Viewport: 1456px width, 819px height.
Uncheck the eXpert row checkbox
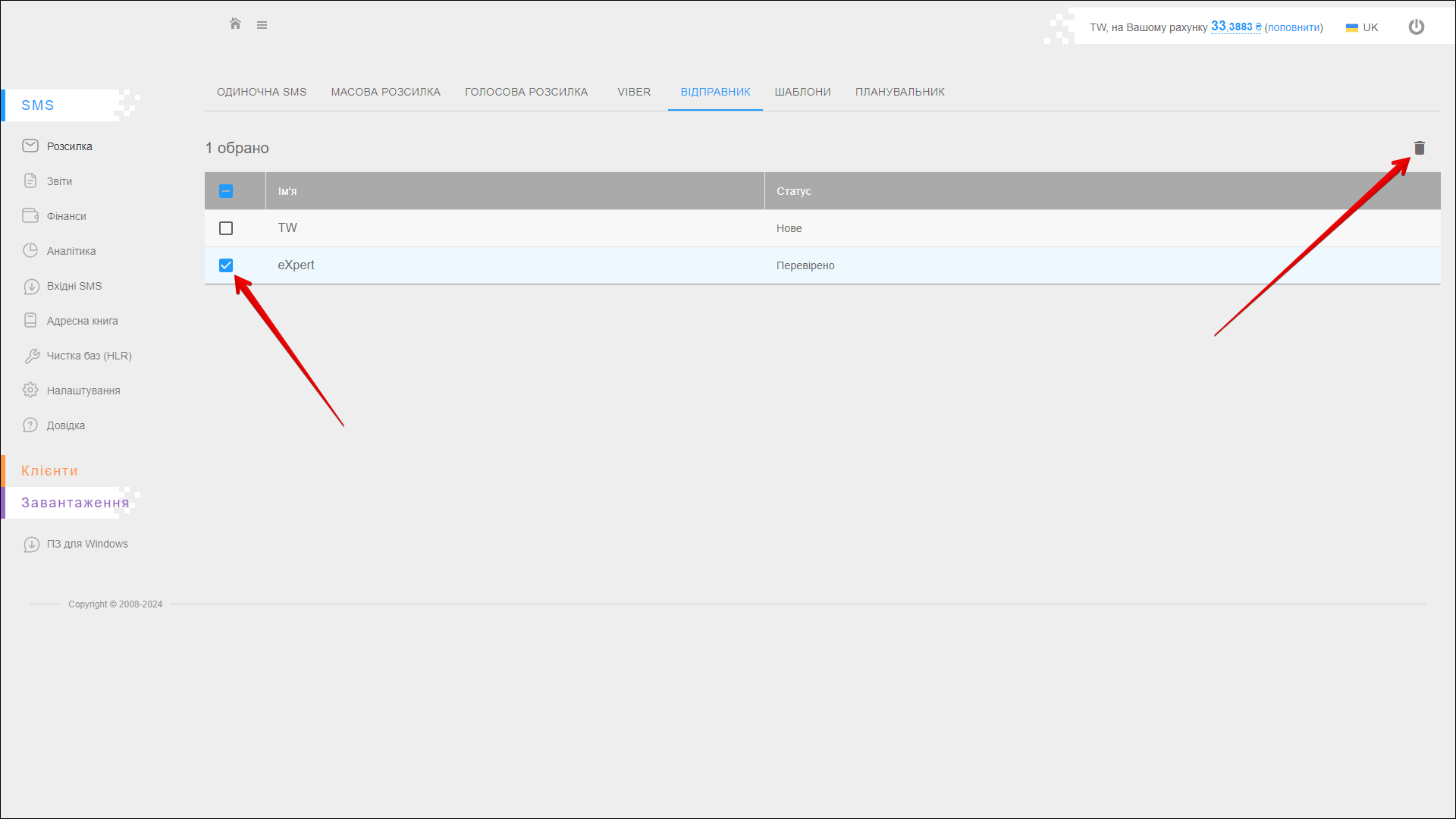pos(226,265)
